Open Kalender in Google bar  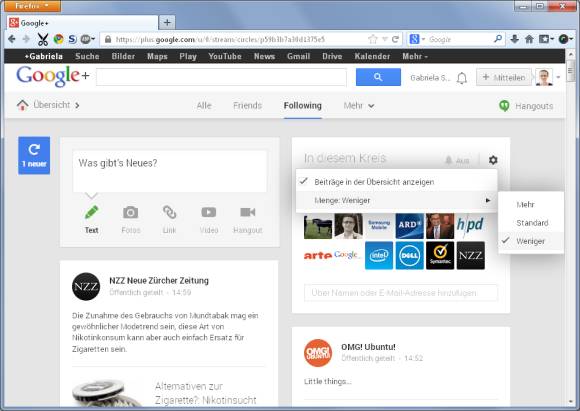[372, 56]
